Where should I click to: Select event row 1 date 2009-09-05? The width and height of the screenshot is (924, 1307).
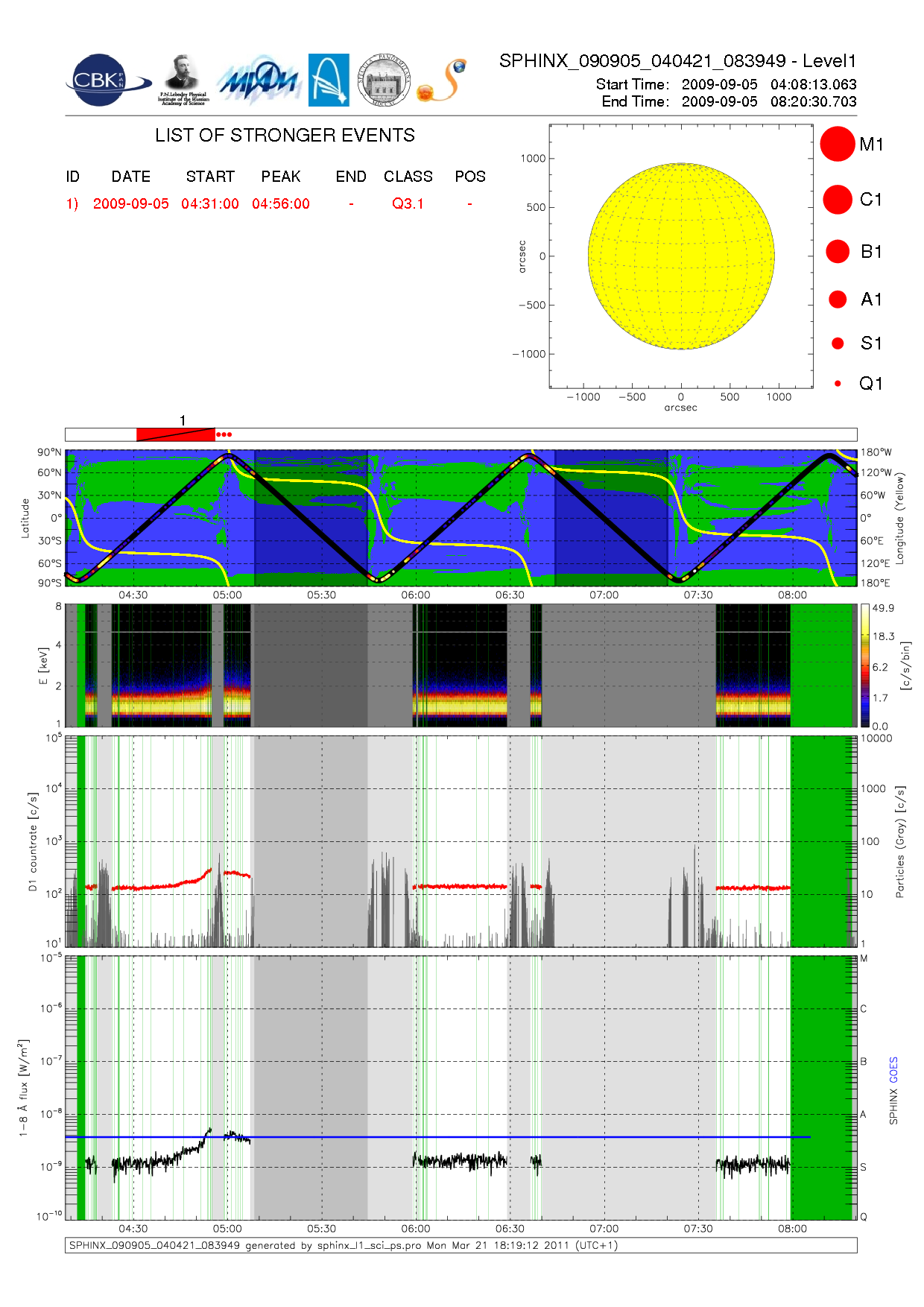pyautogui.click(x=131, y=204)
